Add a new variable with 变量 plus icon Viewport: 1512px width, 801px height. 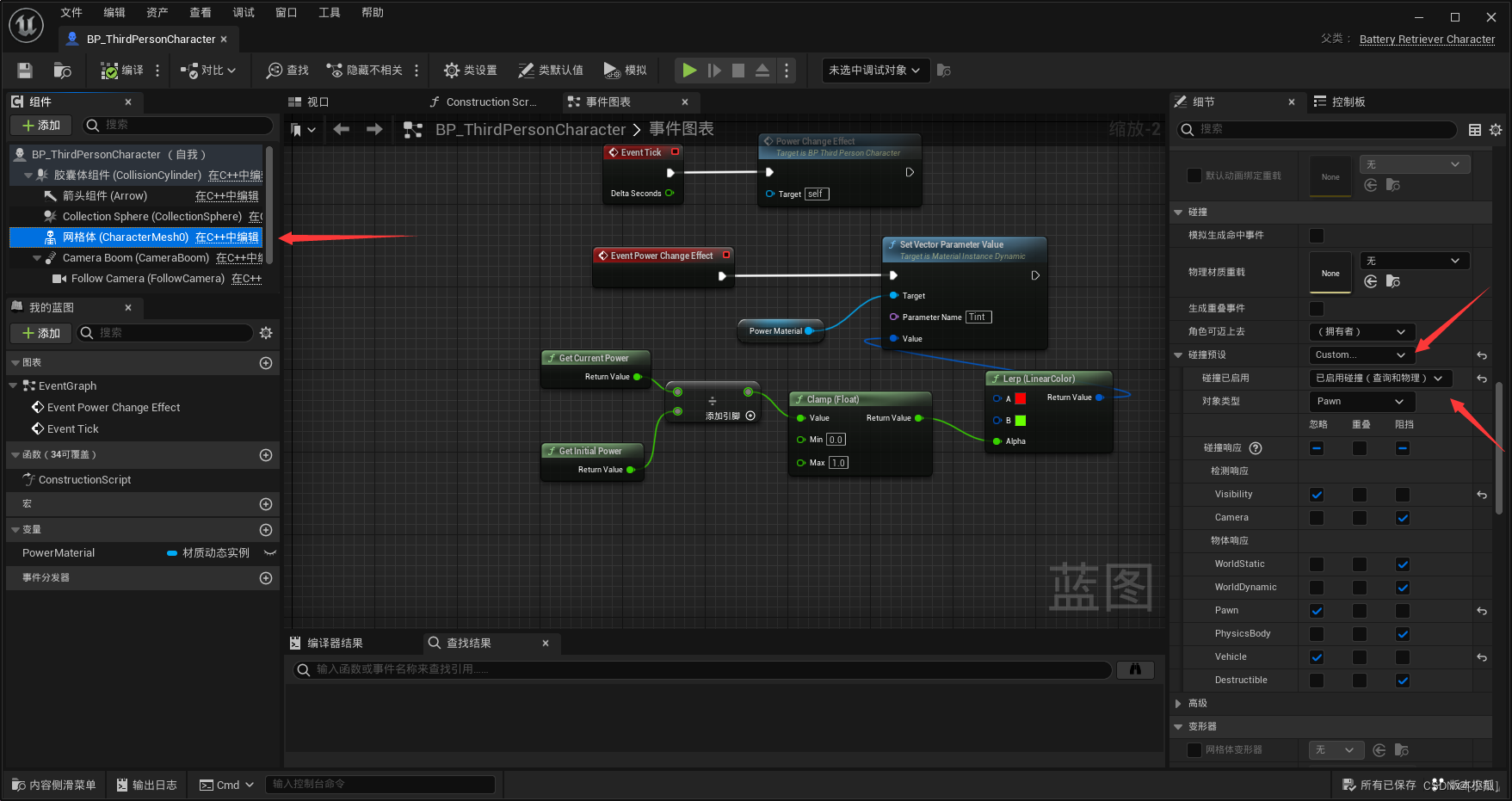266,530
